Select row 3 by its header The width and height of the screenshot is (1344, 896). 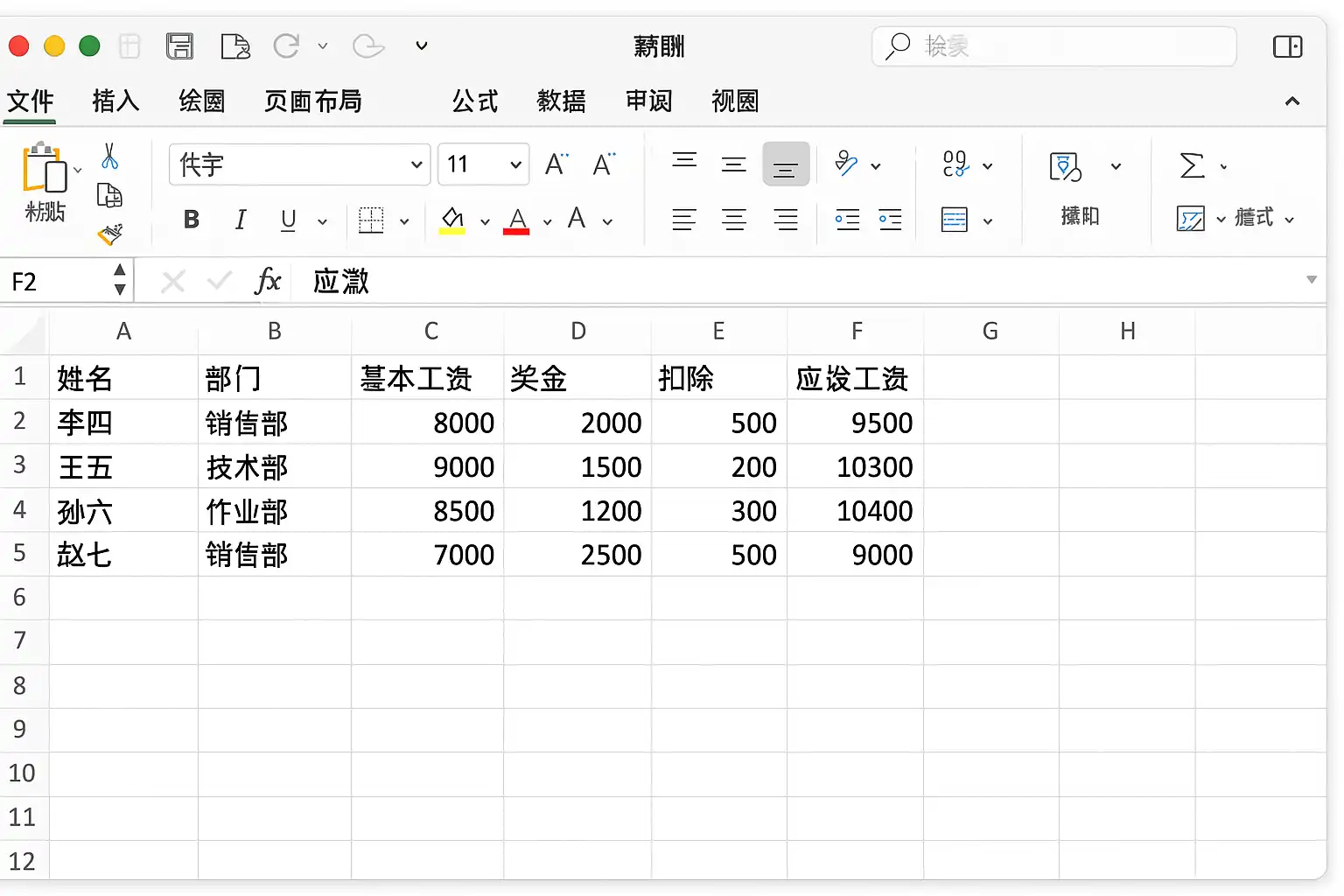pos(20,465)
